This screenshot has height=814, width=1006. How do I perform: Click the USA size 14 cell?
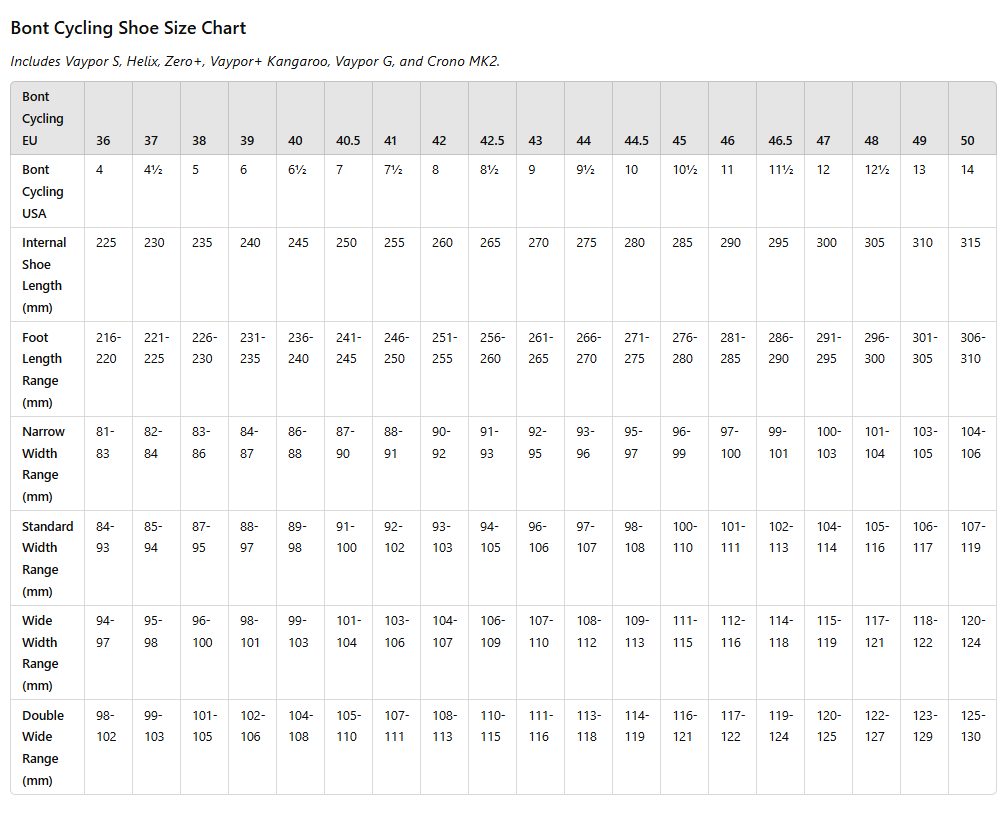click(967, 170)
